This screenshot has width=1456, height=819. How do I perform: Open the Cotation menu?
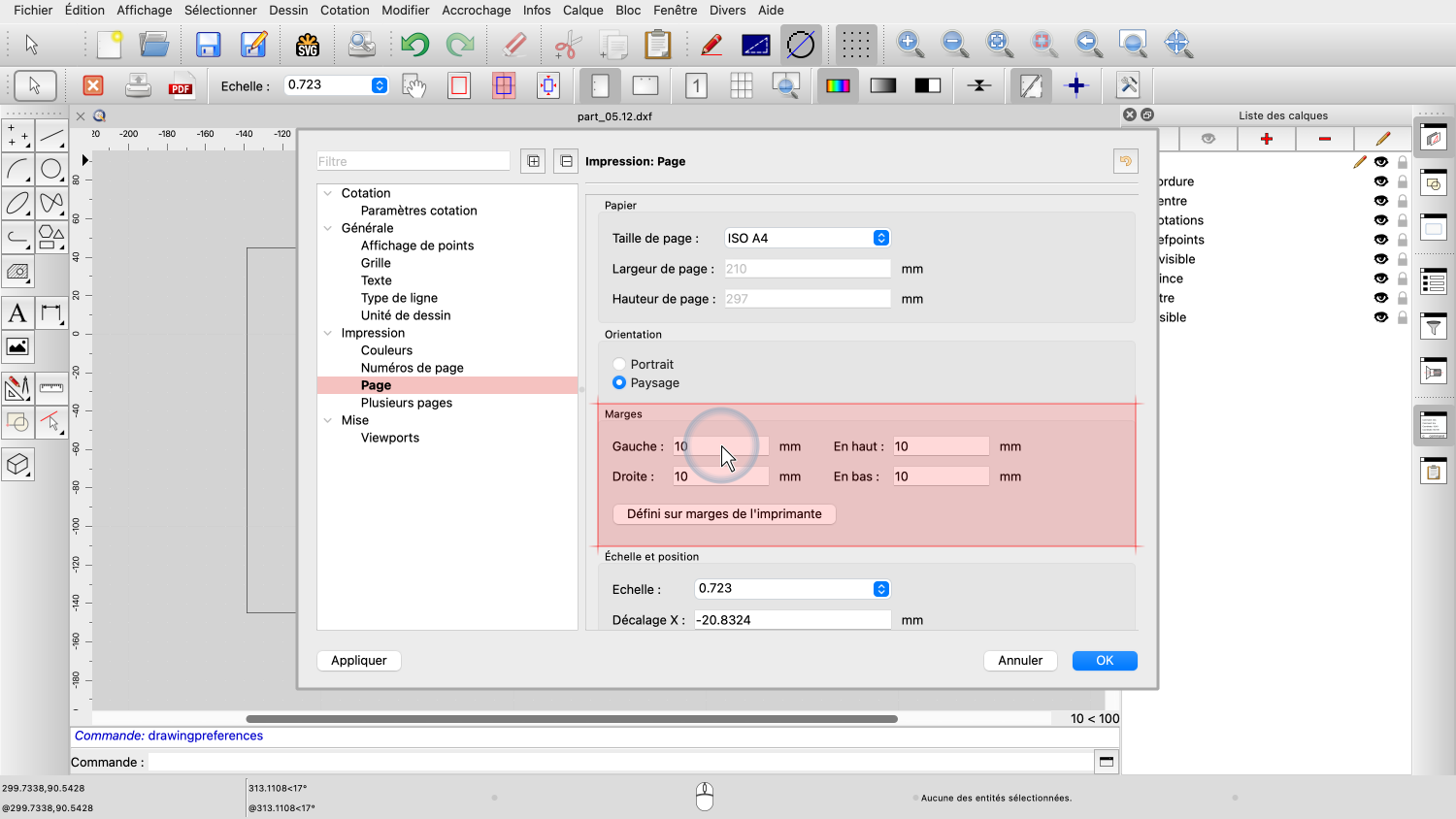point(345,10)
